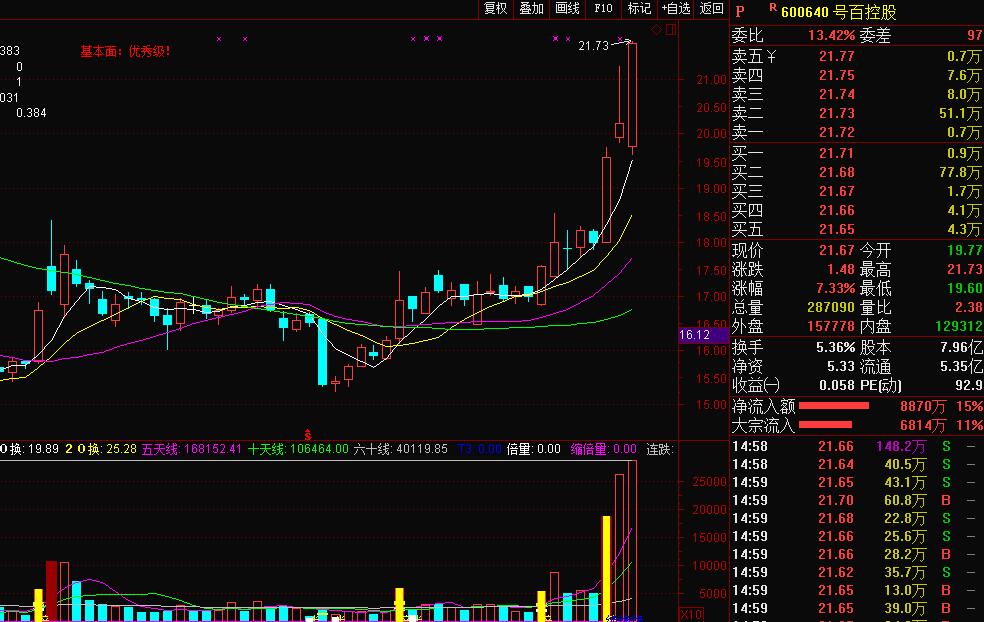
Task: Click the 返回 back button
Action: tap(712, 8)
